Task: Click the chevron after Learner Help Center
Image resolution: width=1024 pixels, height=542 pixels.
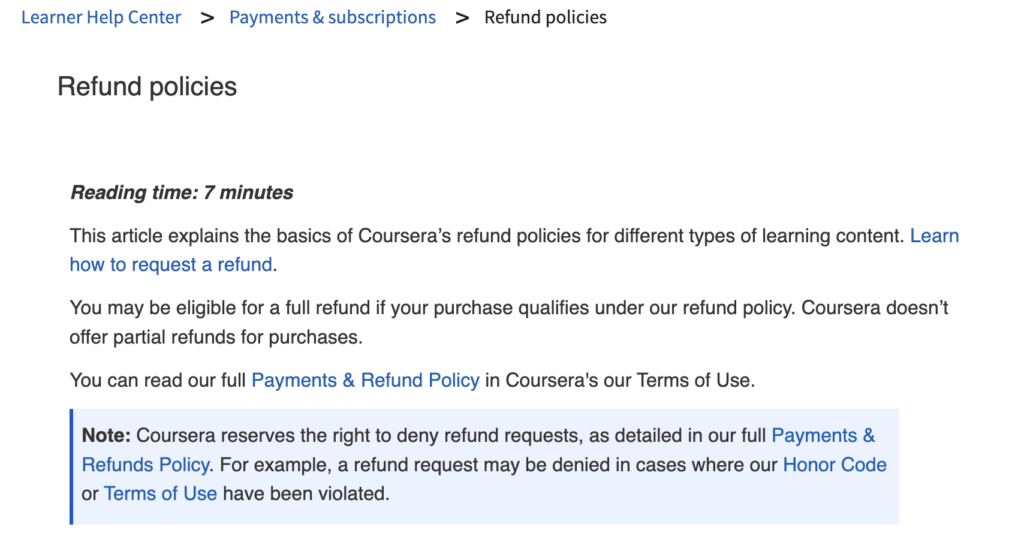Action: (207, 17)
